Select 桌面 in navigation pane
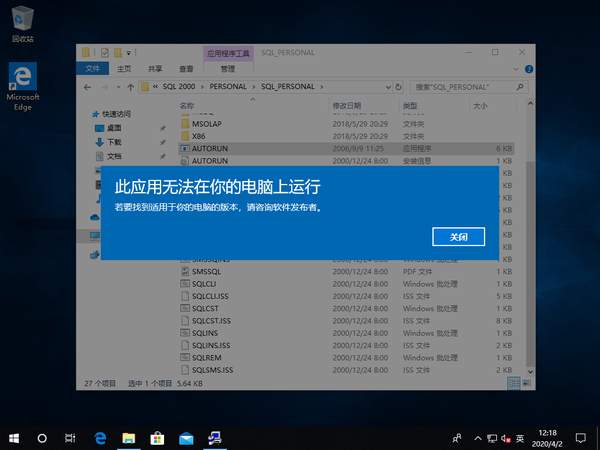The height and width of the screenshot is (450, 600). click(x=108, y=128)
